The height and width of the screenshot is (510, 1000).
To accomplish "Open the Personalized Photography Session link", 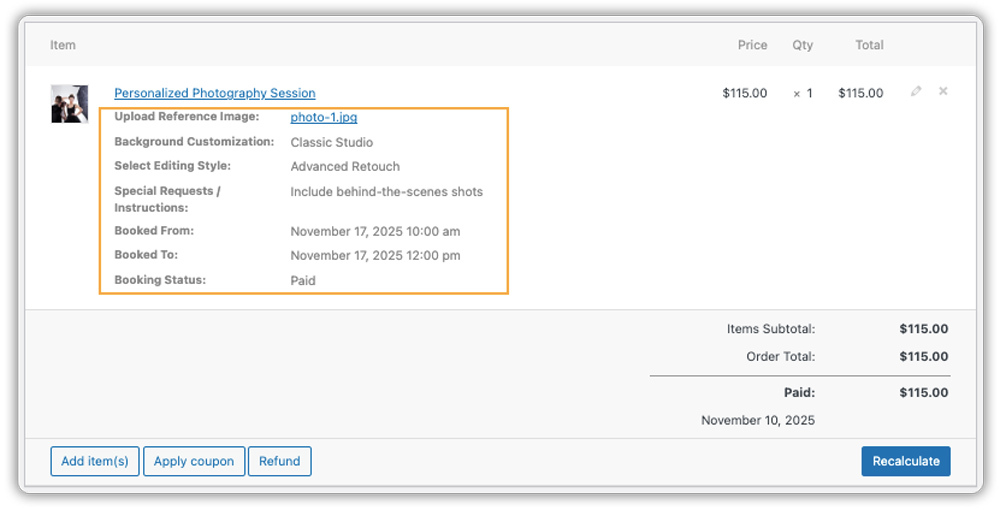I will click(215, 93).
